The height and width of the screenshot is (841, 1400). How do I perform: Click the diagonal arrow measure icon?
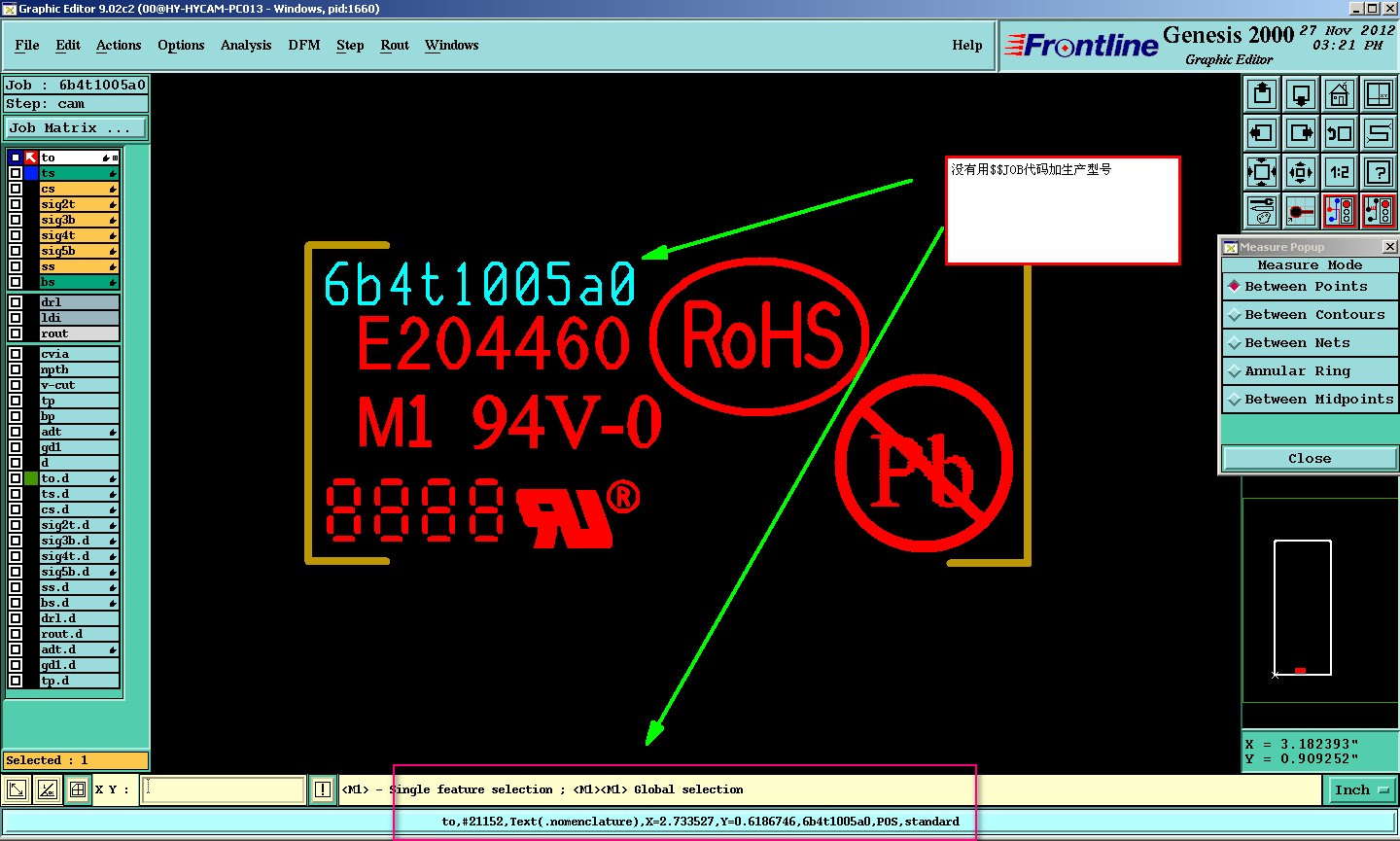[17, 790]
